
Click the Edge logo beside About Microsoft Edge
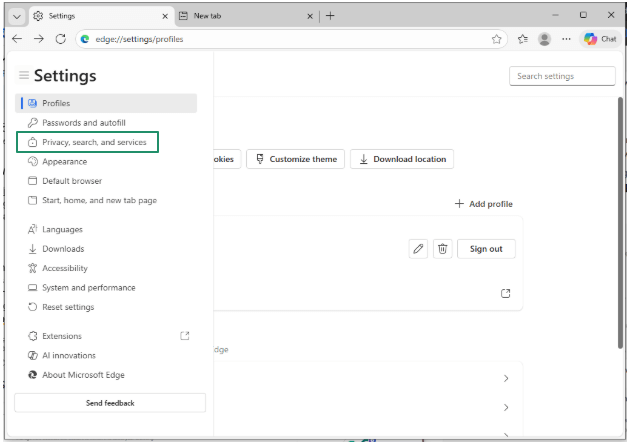33,375
